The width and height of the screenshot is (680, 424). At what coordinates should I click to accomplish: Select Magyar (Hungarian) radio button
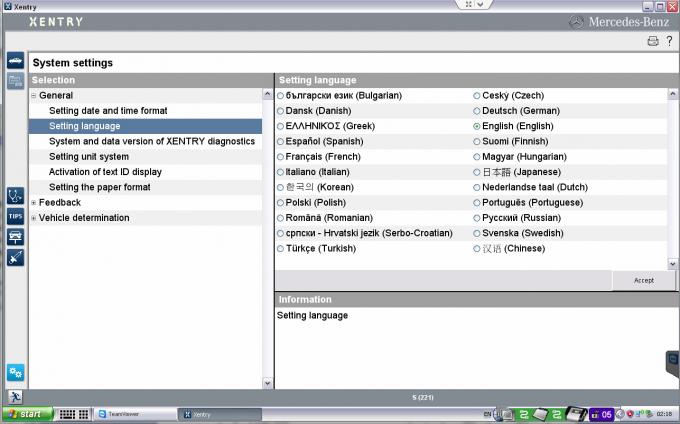click(x=477, y=157)
